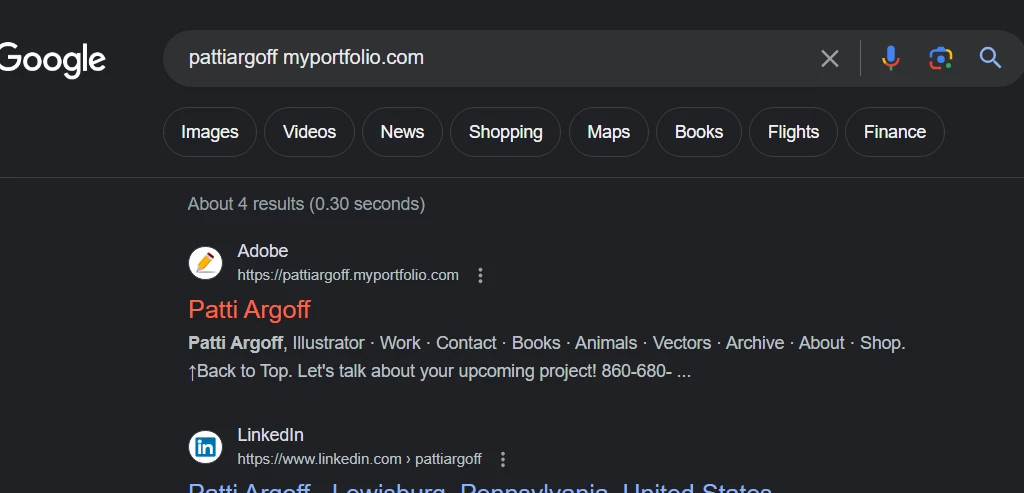
Task: Open the Patti Argoff result title link
Action: 249,310
